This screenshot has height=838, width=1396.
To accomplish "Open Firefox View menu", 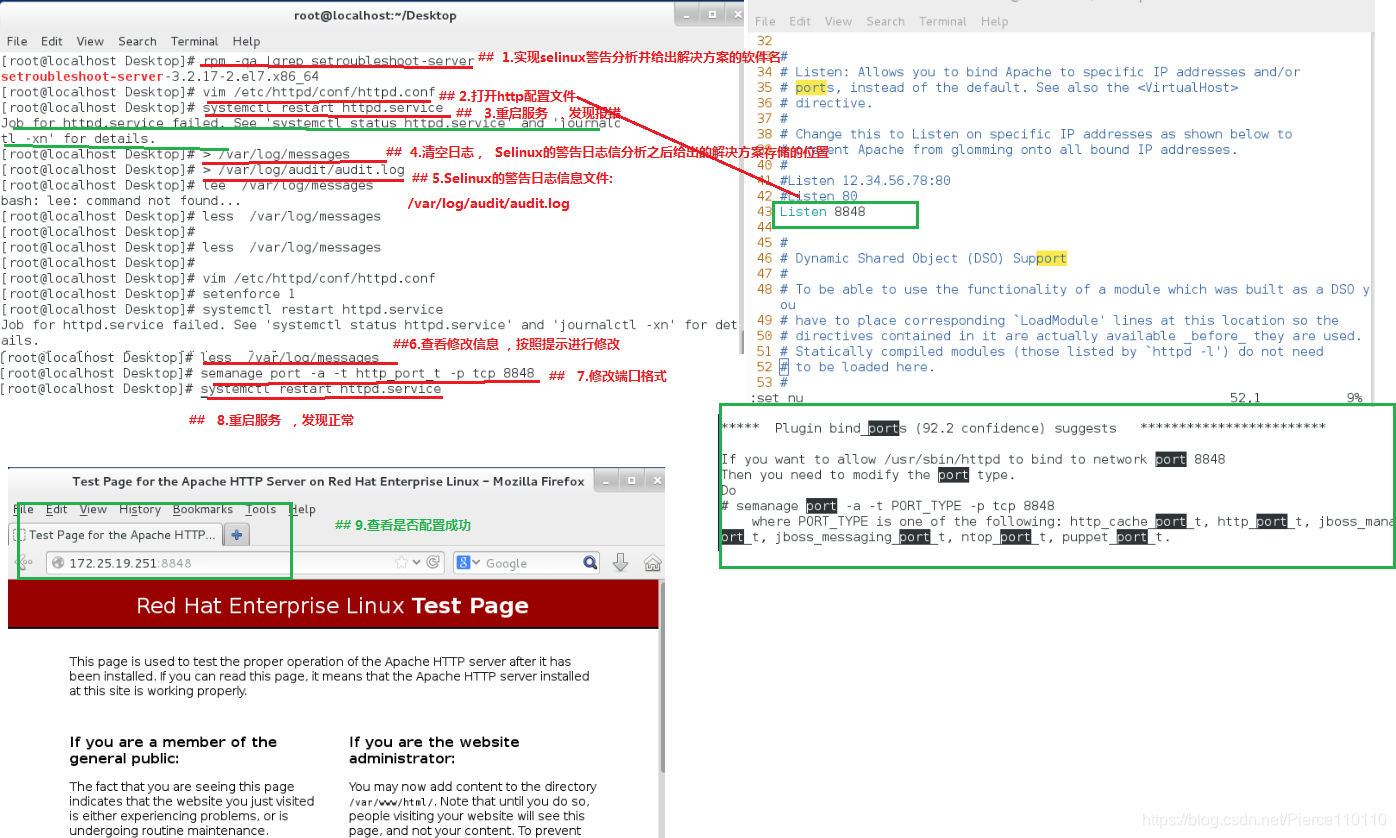I will pyautogui.click(x=93, y=509).
